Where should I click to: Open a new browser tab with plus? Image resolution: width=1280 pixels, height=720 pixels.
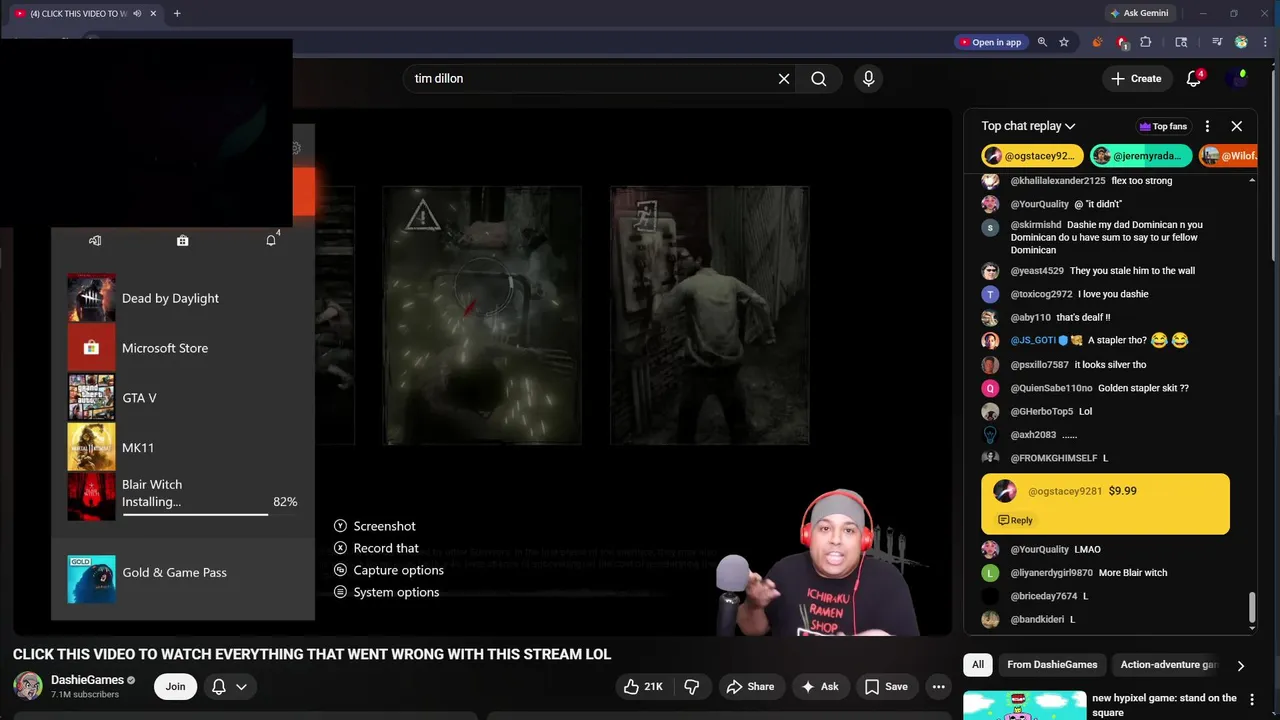pyautogui.click(x=177, y=13)
